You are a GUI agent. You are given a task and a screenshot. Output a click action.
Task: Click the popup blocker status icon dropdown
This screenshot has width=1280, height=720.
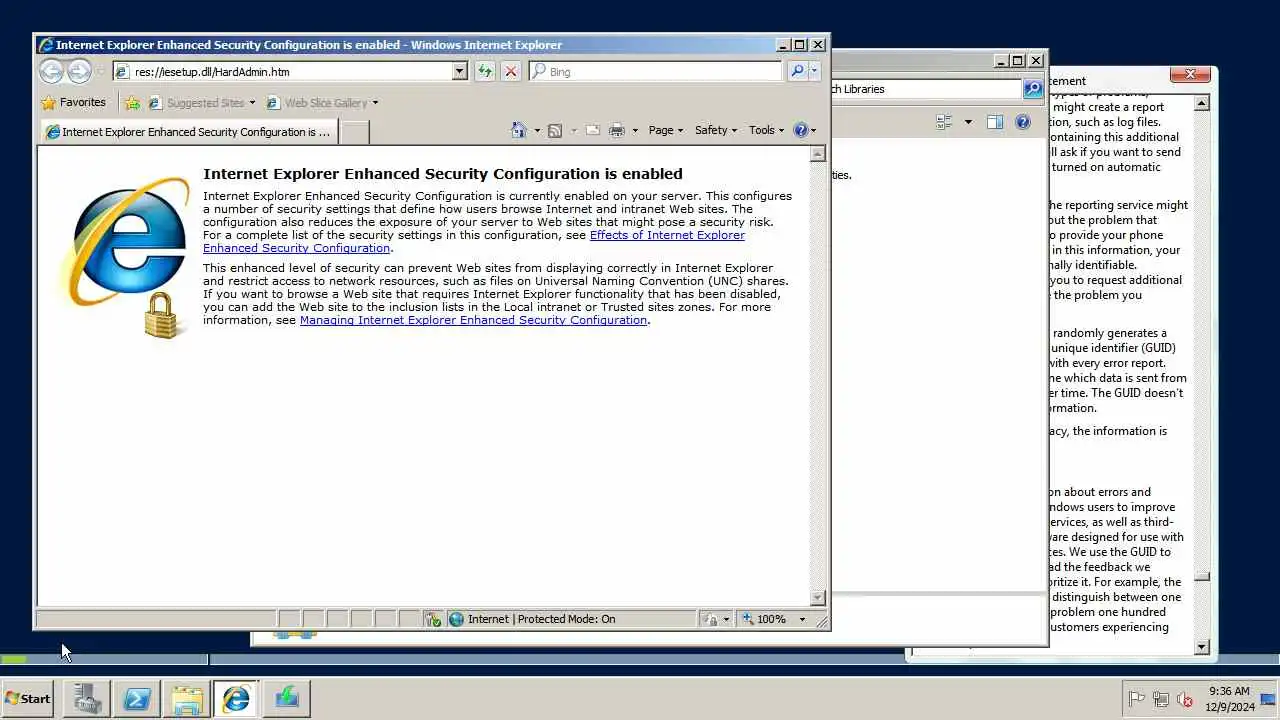pyautogui.click(x=726, y=619)
